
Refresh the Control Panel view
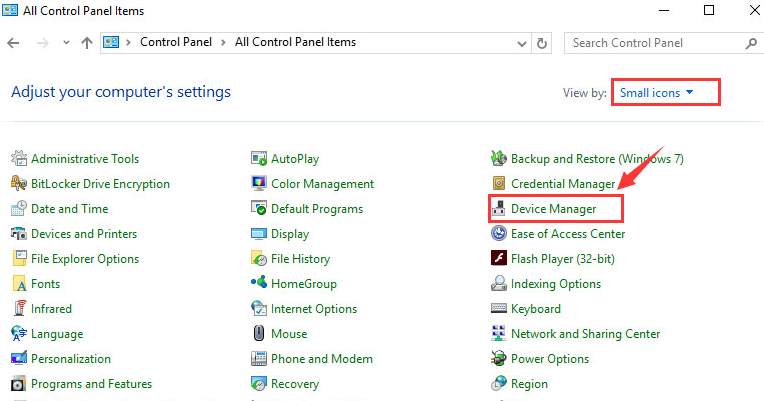click(x=541, y=43)
